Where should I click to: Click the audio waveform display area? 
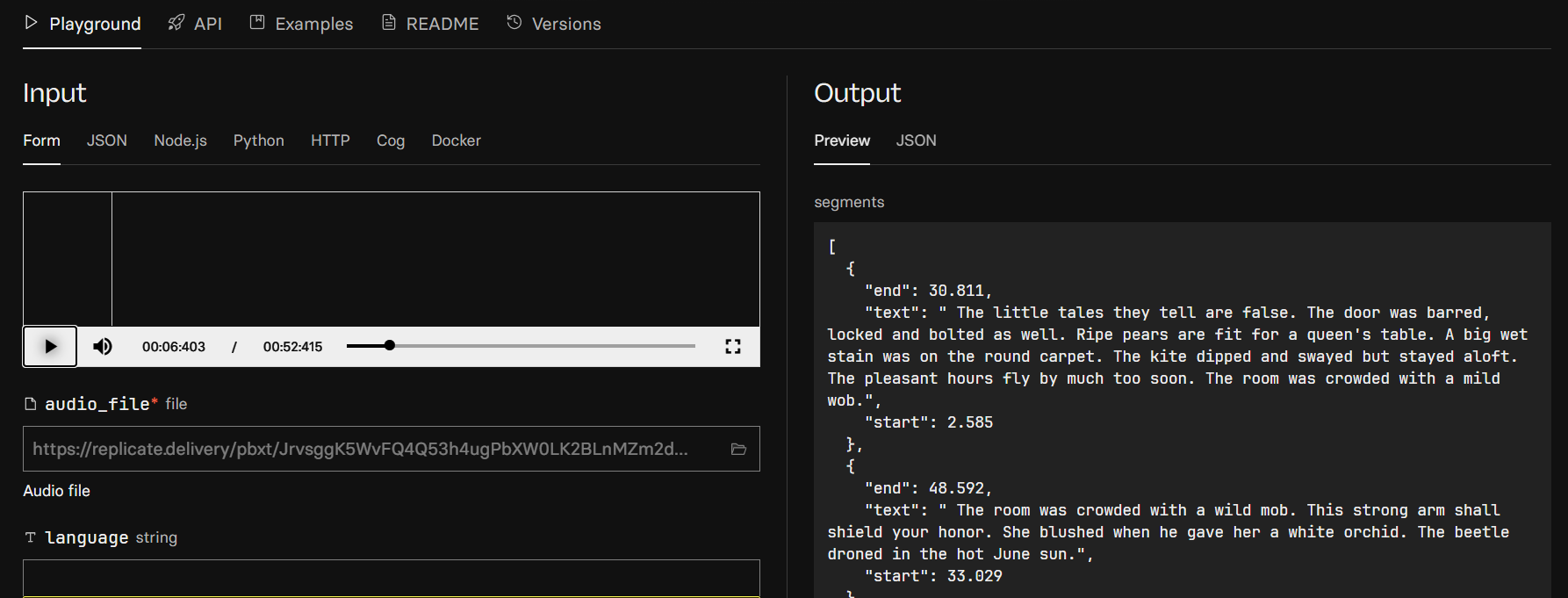tap(392, 259)
